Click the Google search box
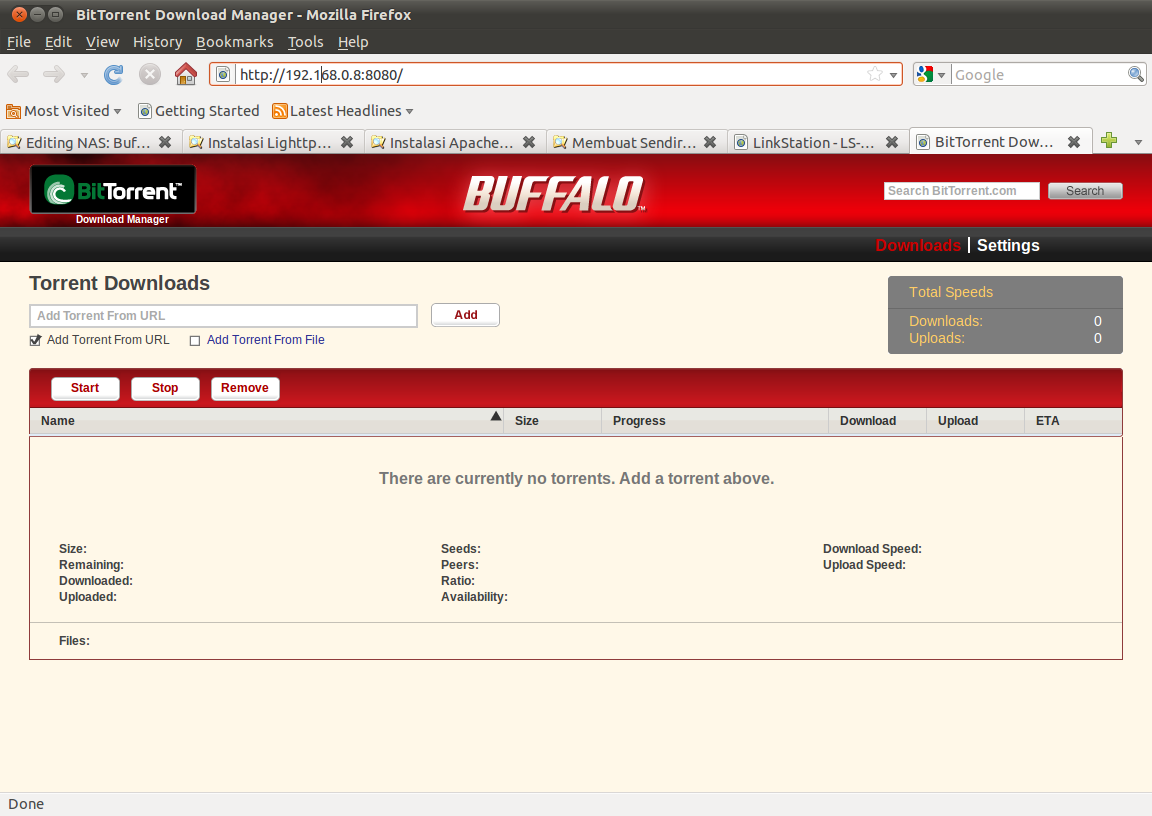The width and height of the screenshot is (1152, 816). [1039, 74]
